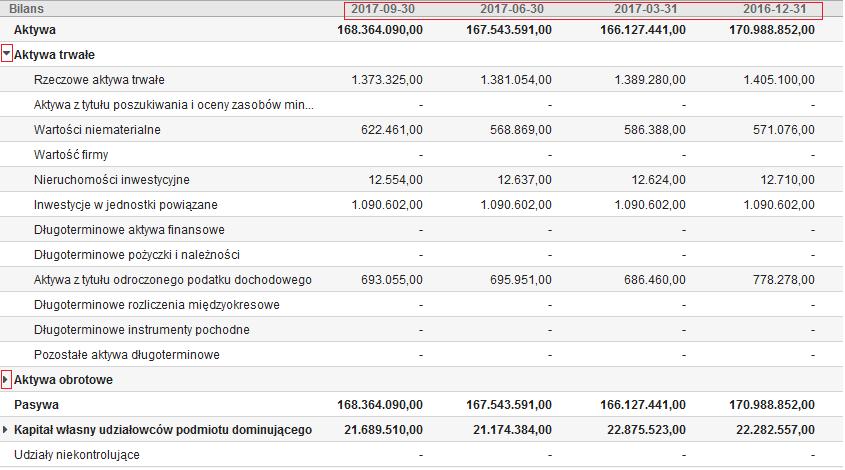Select Aktywa z tytułu poszukiwania row

pos(422,105)
